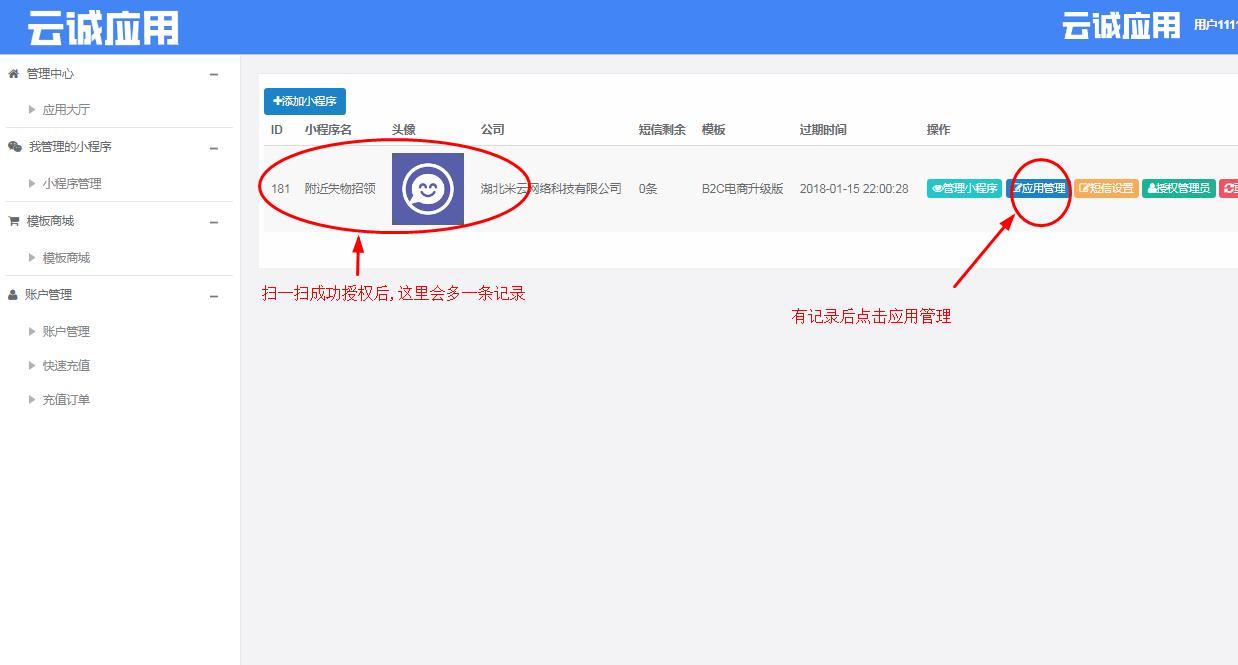Open 快速充值 in the sidebar
This screenshot has height=665, width=1238.
tap(66, 366)
